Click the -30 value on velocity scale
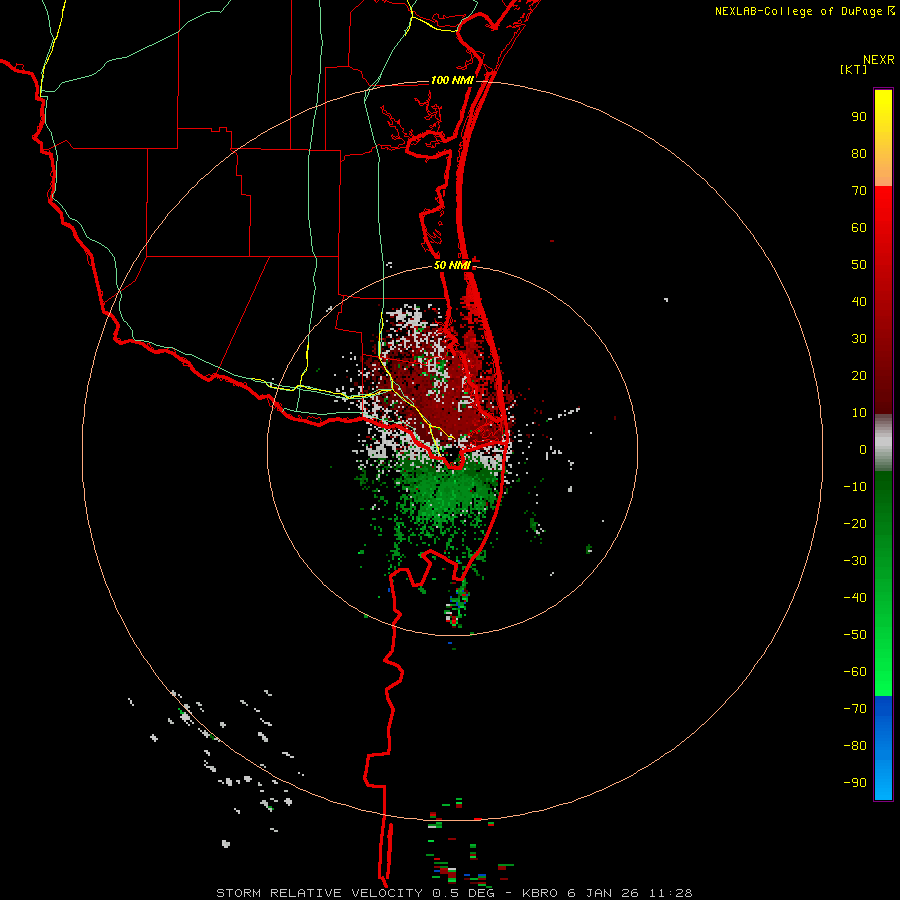Viewport: 900px width, 900px height. click(x=855, y=561)
